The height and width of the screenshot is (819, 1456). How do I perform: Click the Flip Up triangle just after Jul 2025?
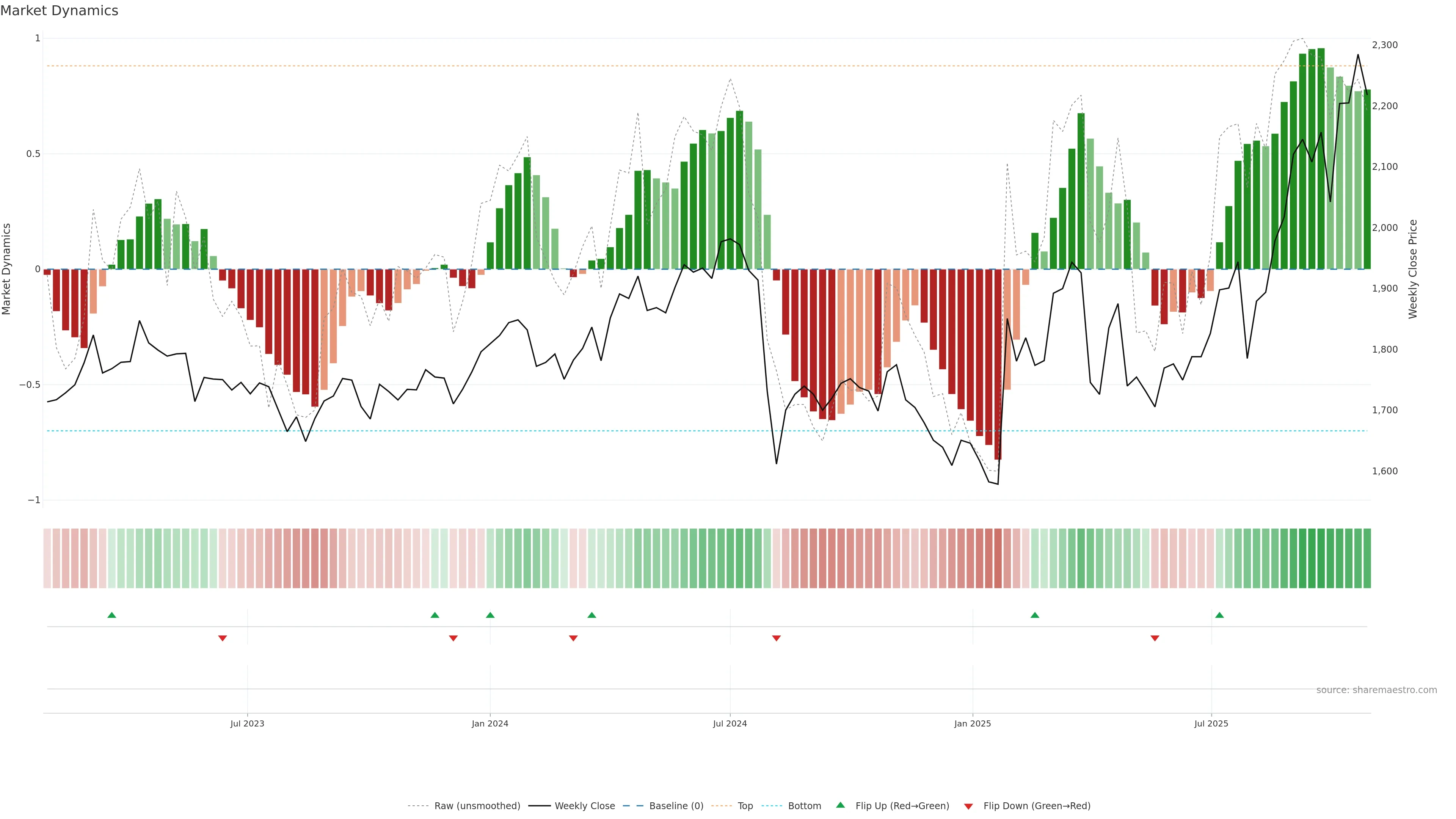click(x=1219, y=615)
